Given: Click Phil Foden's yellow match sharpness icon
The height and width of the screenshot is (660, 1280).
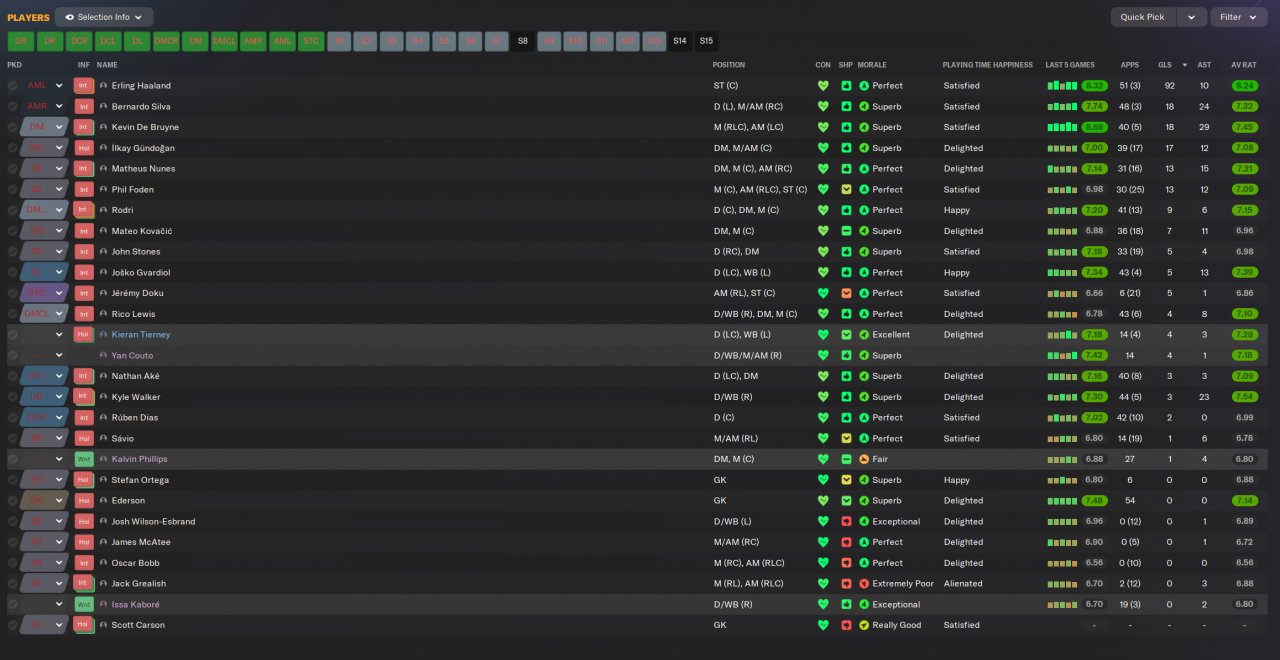Looking at the screenshot, I should pyautogui.click(x=846, y=190).
